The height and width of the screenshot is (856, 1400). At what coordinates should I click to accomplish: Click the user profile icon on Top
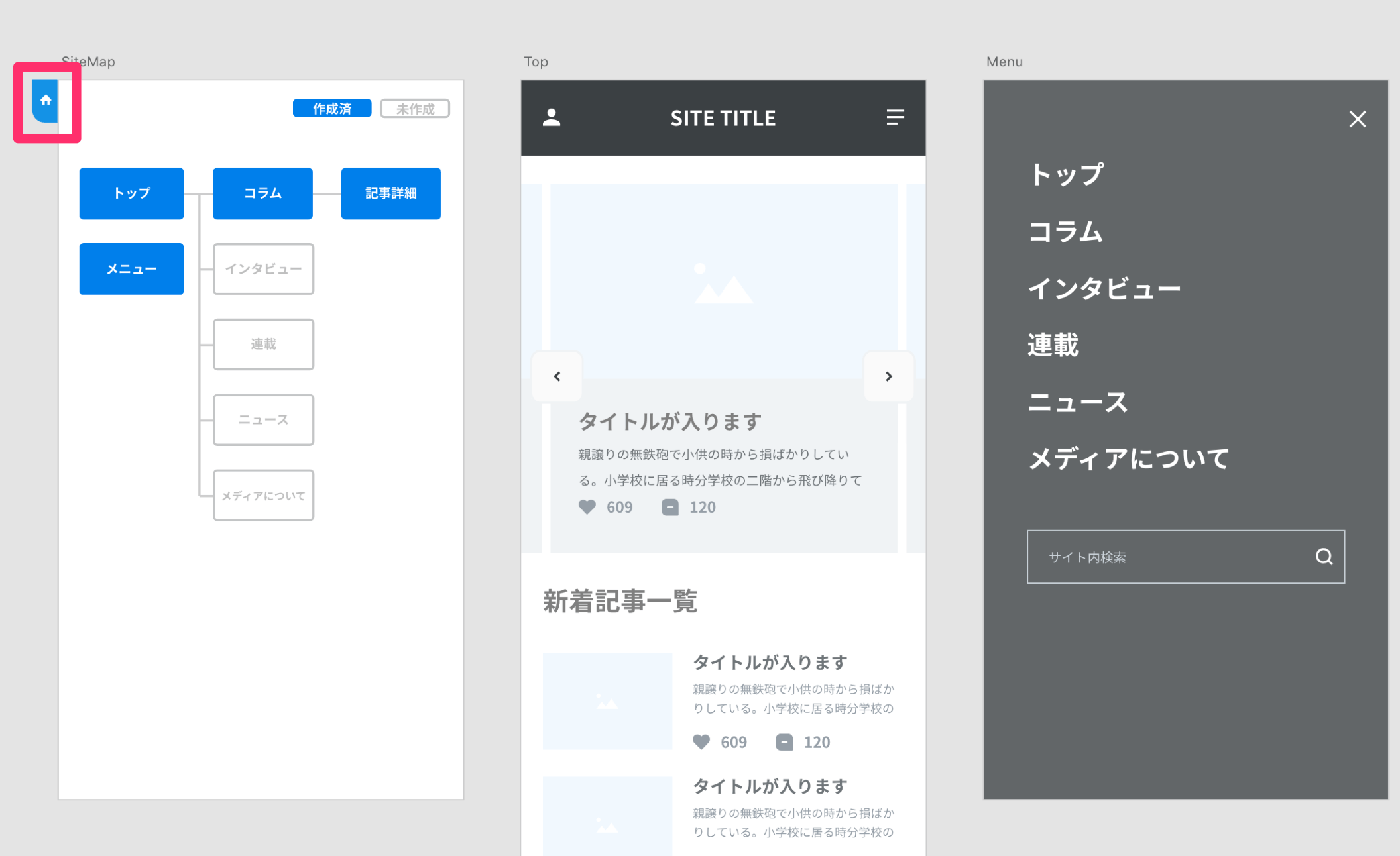[x=553, y=118]
